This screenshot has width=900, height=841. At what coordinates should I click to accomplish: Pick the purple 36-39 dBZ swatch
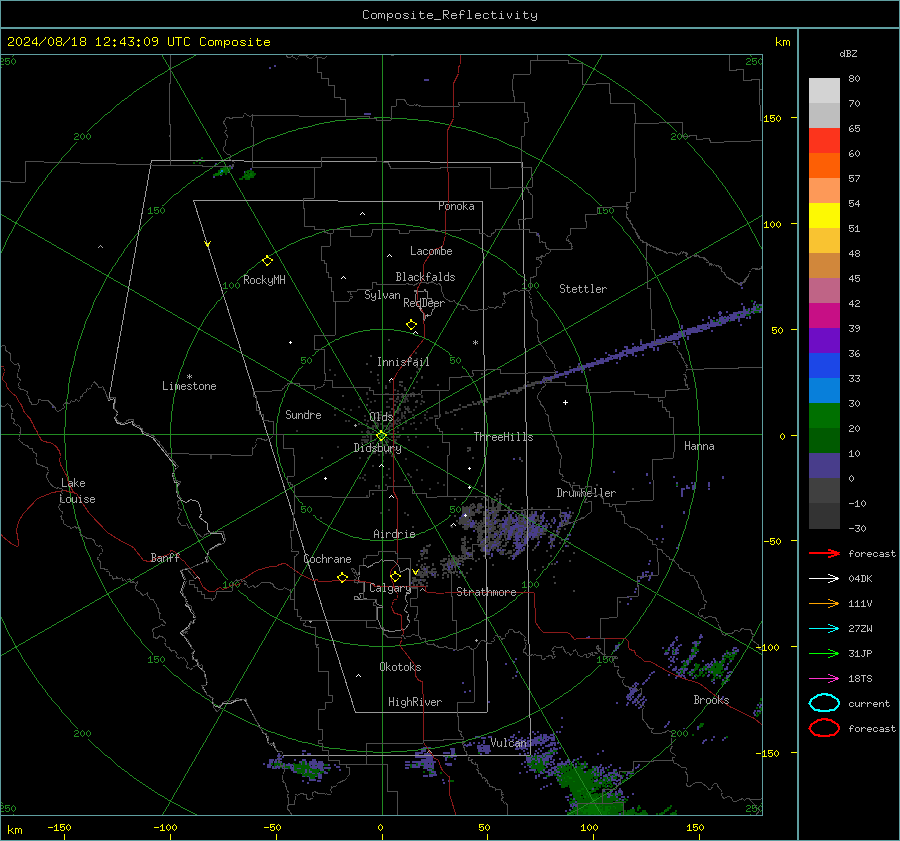pos(824,340)
